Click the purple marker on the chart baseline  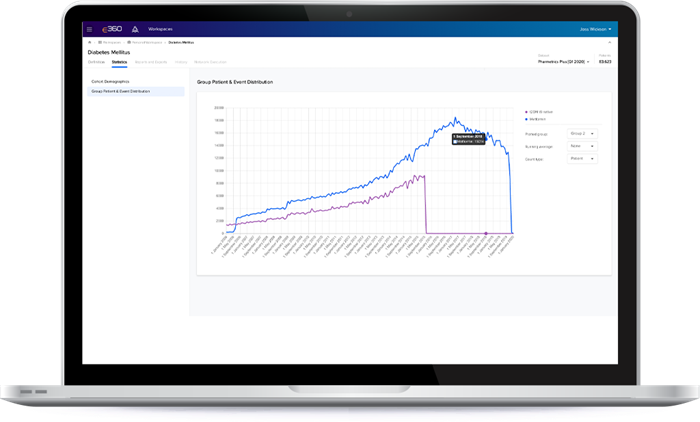click(x=486, y=233)
